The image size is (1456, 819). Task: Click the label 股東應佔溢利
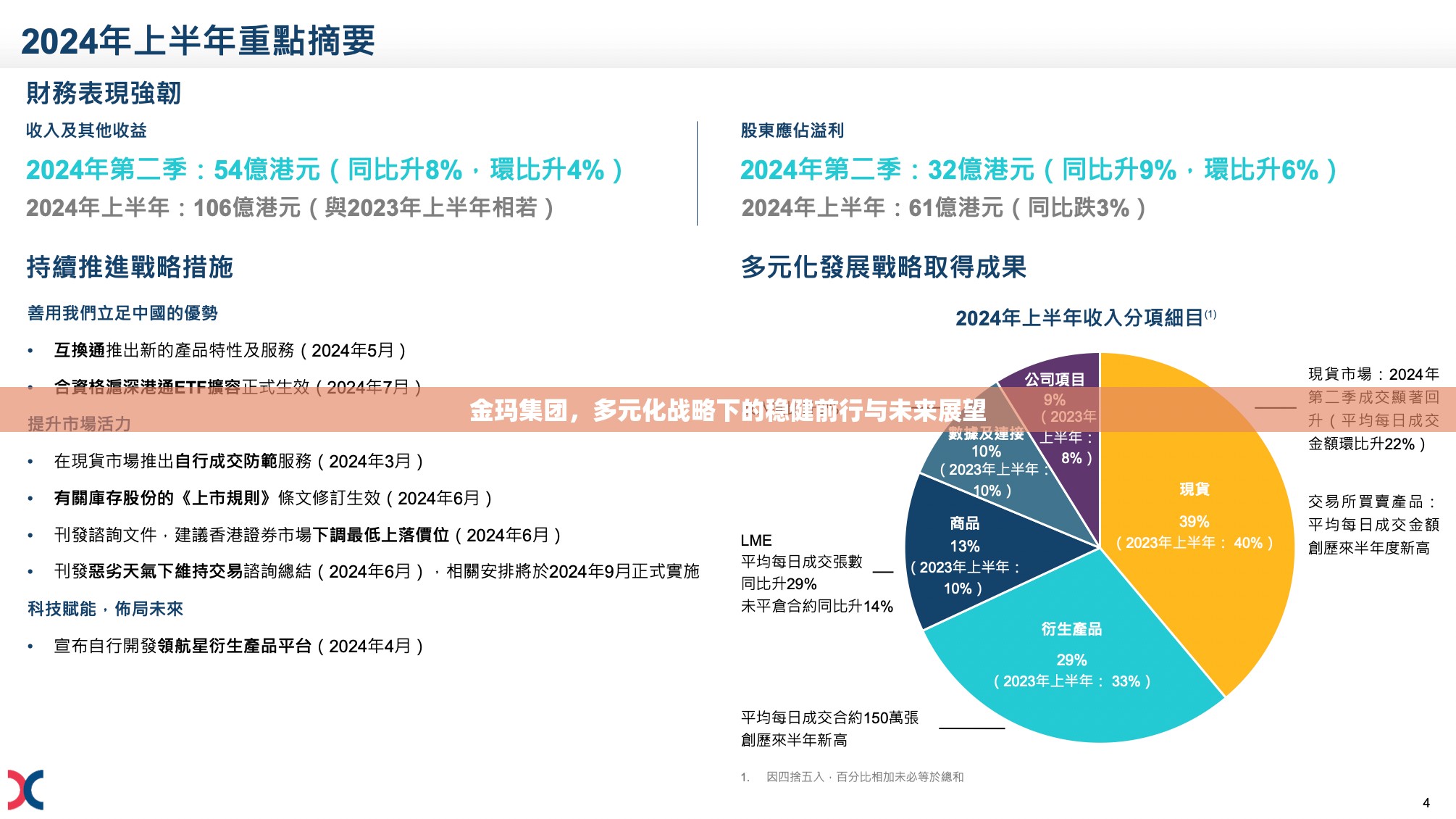tap(792, 130)
